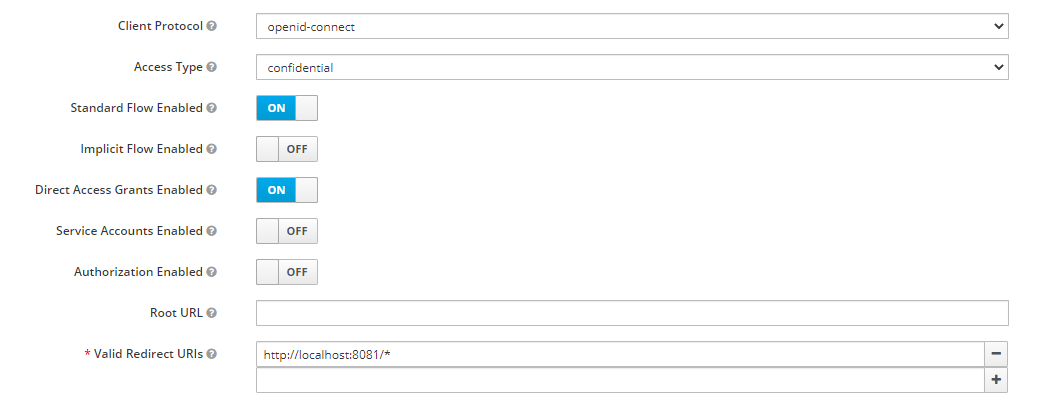Click help icon beside Client Protocol
Viewport: 1044px width, 400px height.
click(x=211, y=26)
